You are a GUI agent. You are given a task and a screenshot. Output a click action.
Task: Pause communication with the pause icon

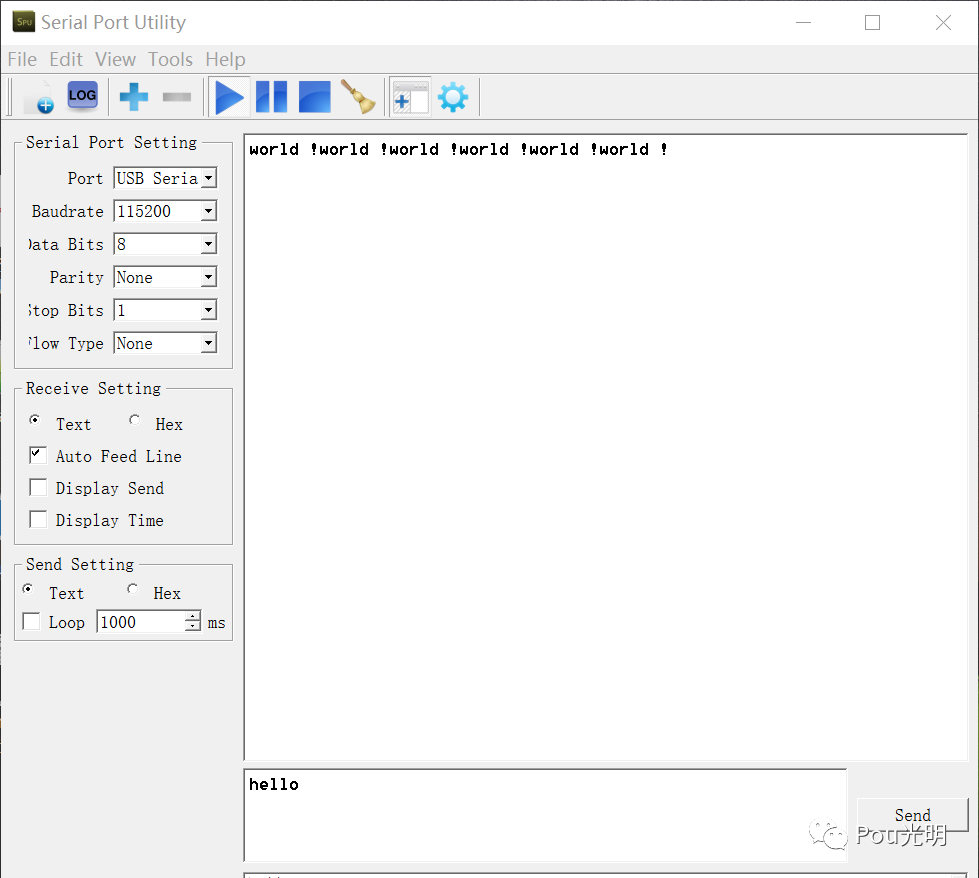(272, 97)
